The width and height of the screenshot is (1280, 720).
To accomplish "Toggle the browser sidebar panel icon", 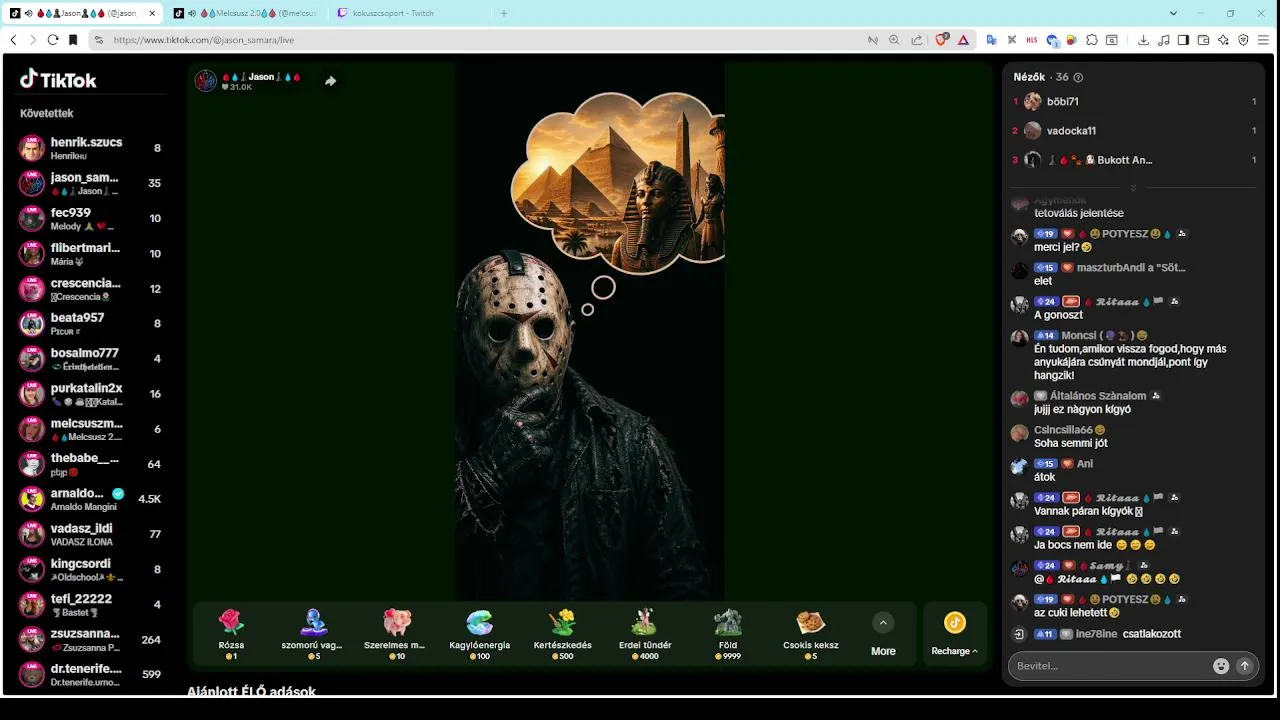I will tap(1183, 40).
